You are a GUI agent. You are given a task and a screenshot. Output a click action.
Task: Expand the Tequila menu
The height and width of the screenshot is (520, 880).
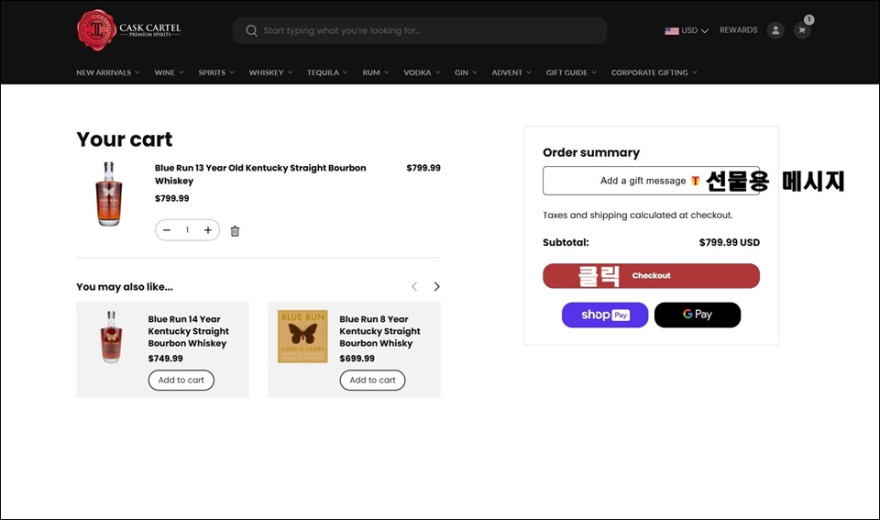click(327, 72)
